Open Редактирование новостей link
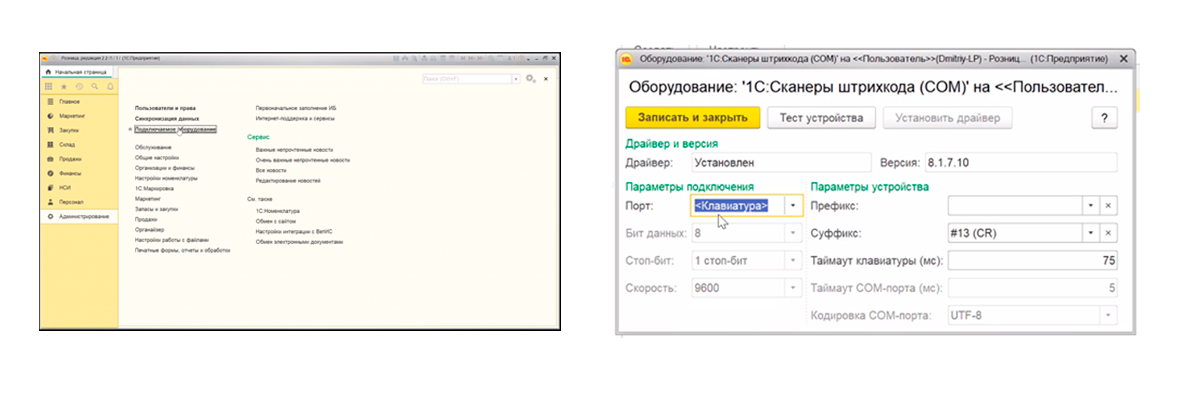 (288, 181)
